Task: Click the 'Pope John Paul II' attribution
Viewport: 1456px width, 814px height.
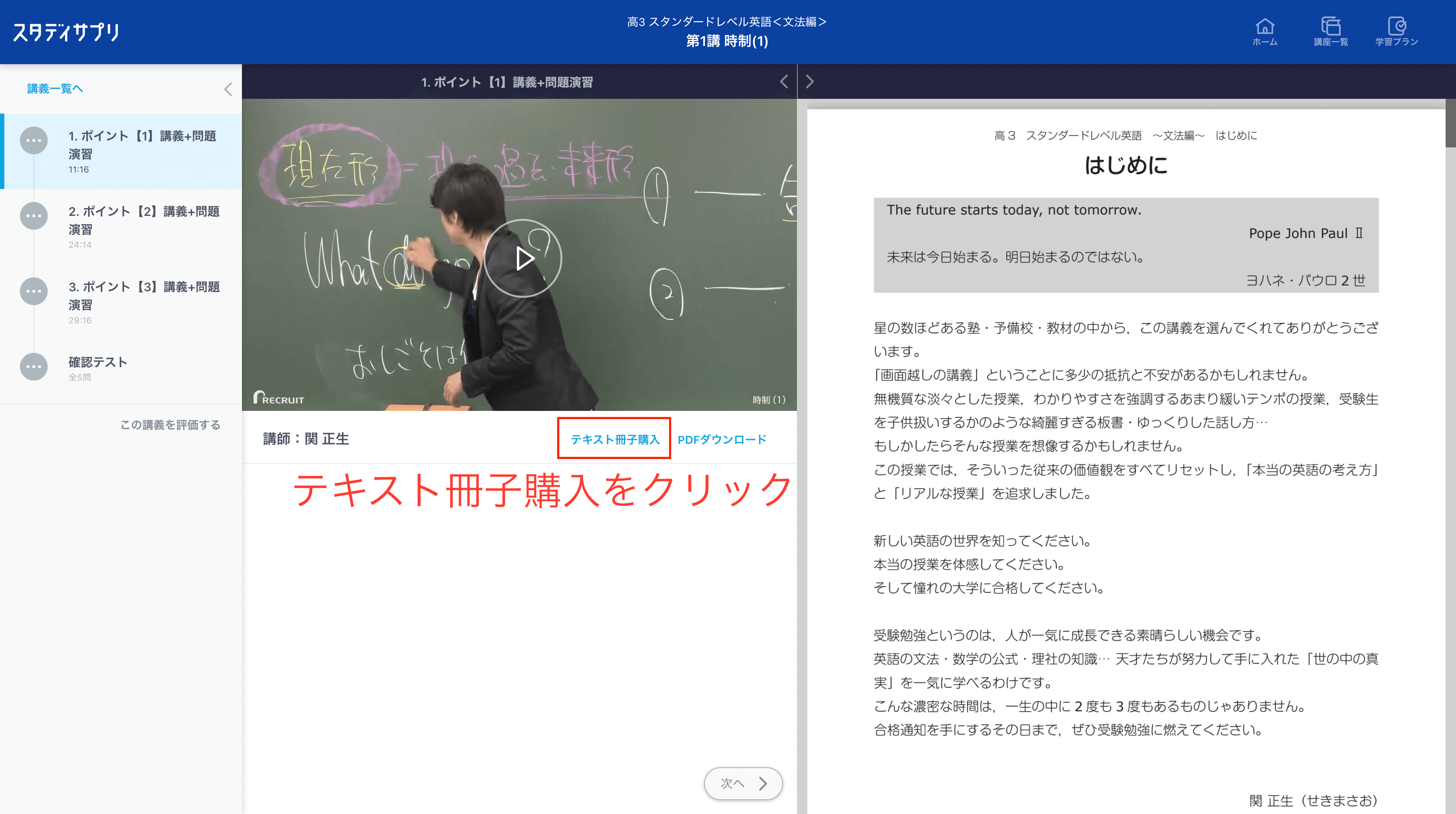Action: pos(1306,233)
